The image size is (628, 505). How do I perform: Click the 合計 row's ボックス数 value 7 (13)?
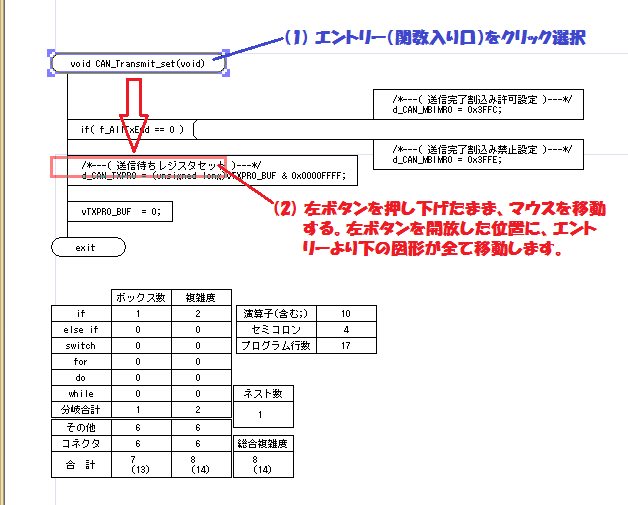click(x=141, y=465)
